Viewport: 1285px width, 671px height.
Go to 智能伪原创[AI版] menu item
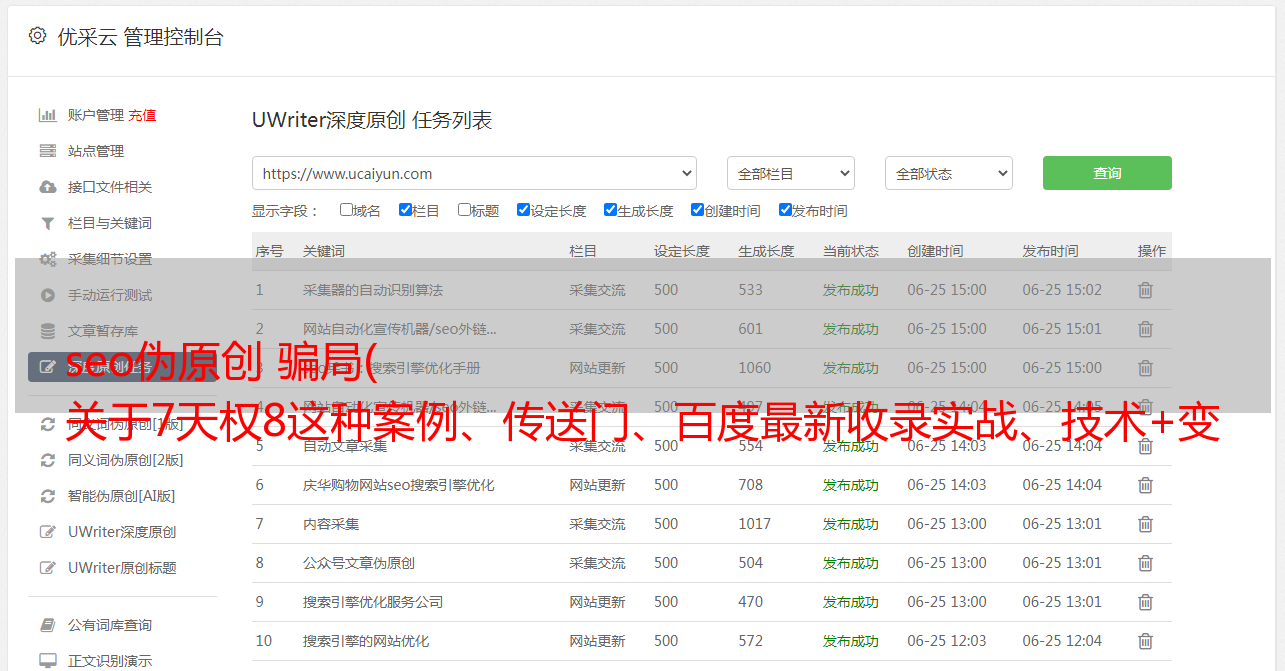coord(121,496)
